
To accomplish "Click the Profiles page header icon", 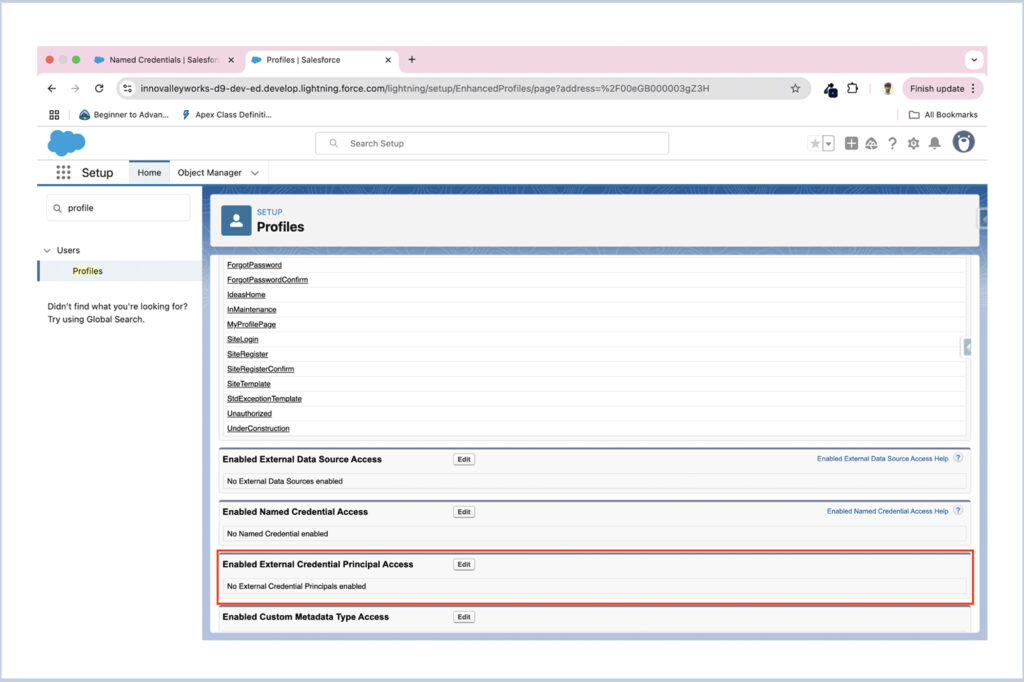I will point(236,221).
